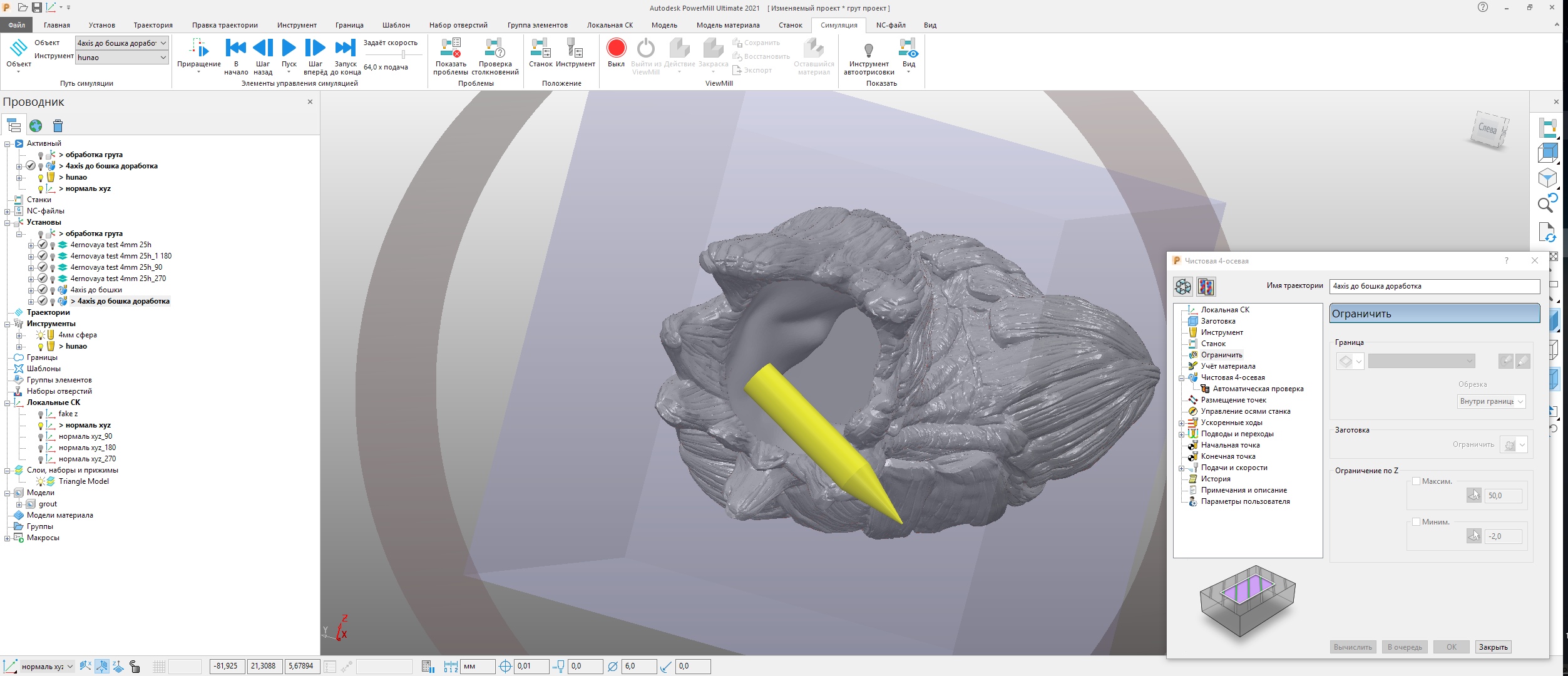Click the Станок position icon
This screenshot has width=1568, height=676.
click(540, 49)
